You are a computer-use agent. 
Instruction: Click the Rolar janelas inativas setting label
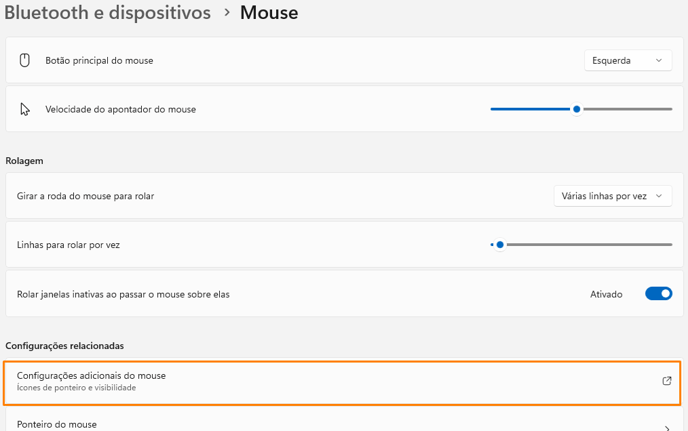(x=123, y=294)
